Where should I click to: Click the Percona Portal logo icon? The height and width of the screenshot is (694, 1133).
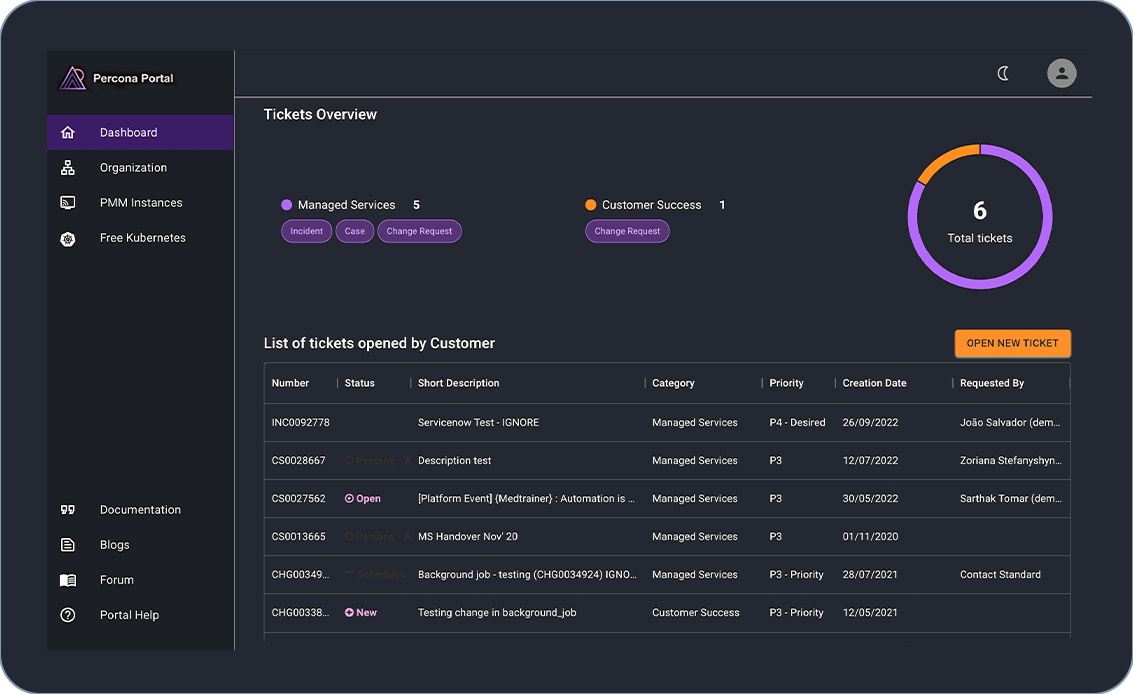73,78
